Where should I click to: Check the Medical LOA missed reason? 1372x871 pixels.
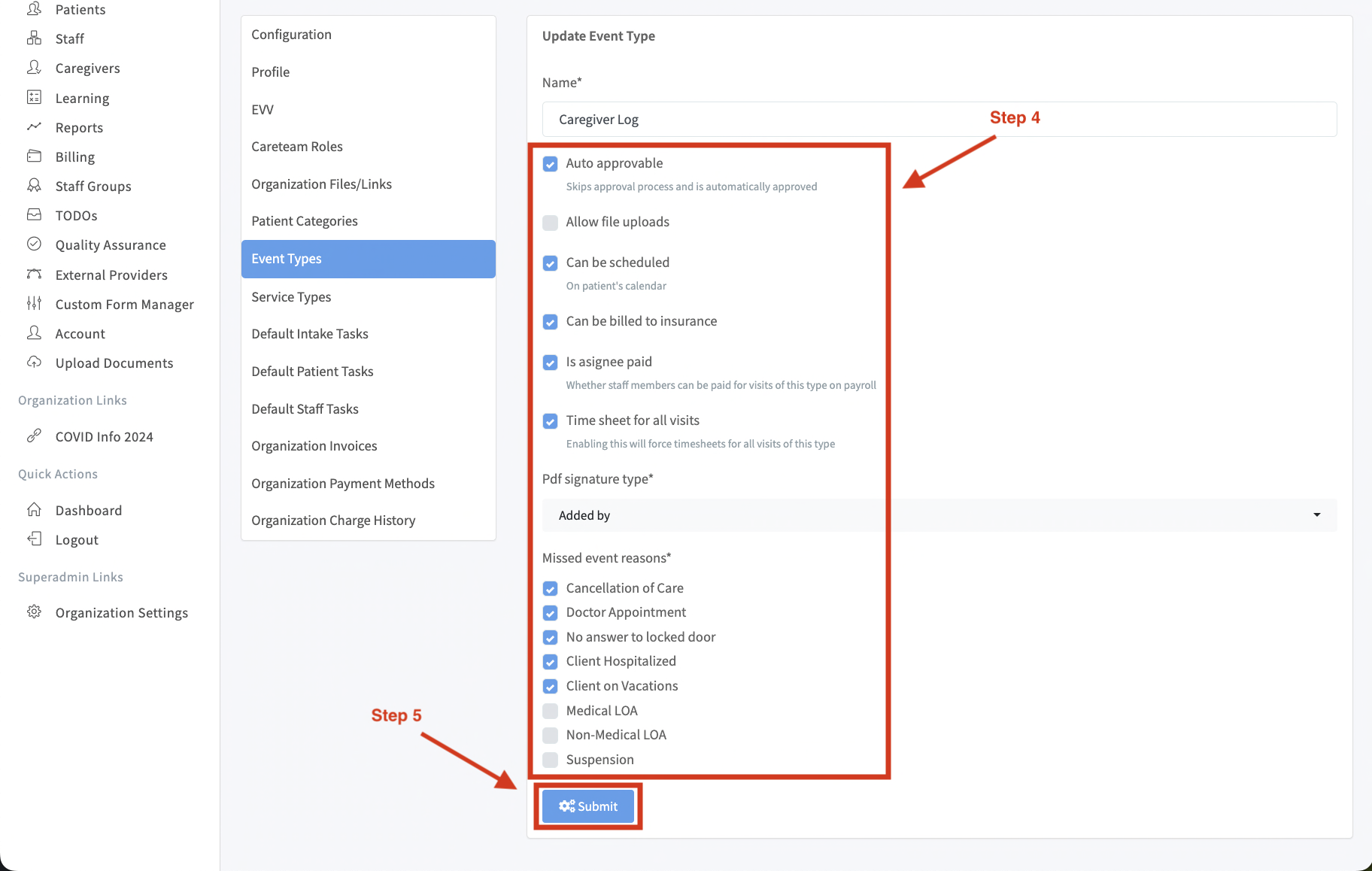click(x=551, y=711)
